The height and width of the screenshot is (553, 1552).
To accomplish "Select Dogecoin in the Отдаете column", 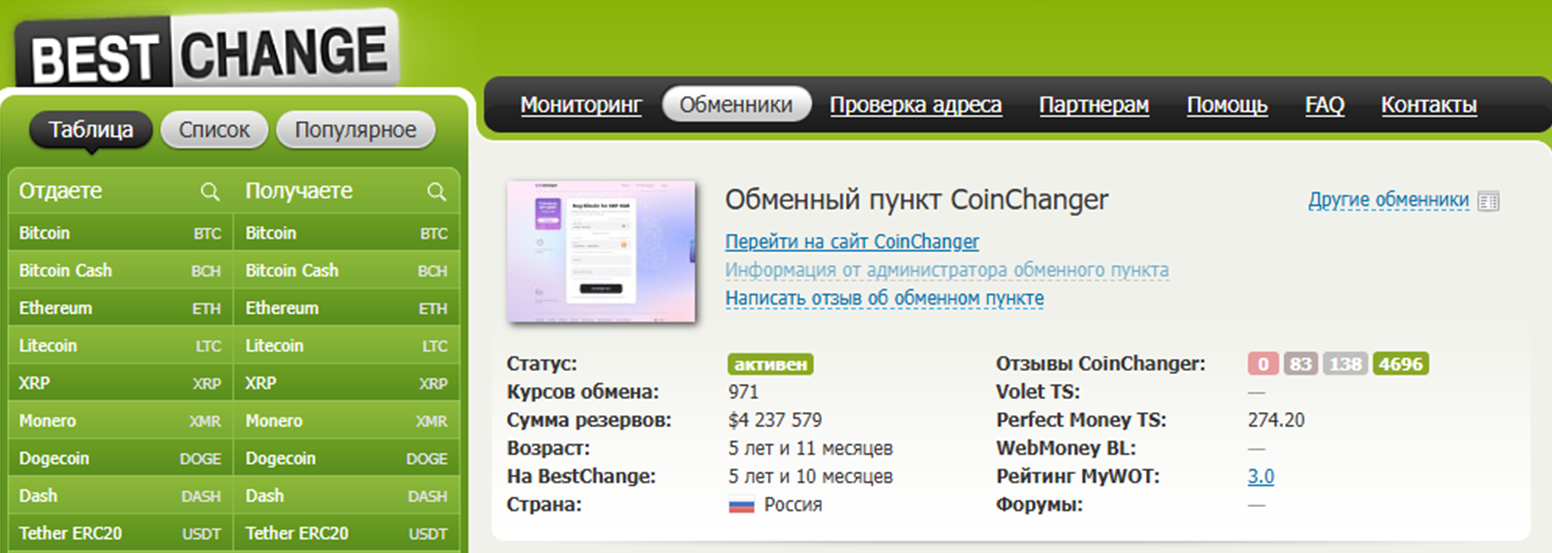I will coord(120,458).
